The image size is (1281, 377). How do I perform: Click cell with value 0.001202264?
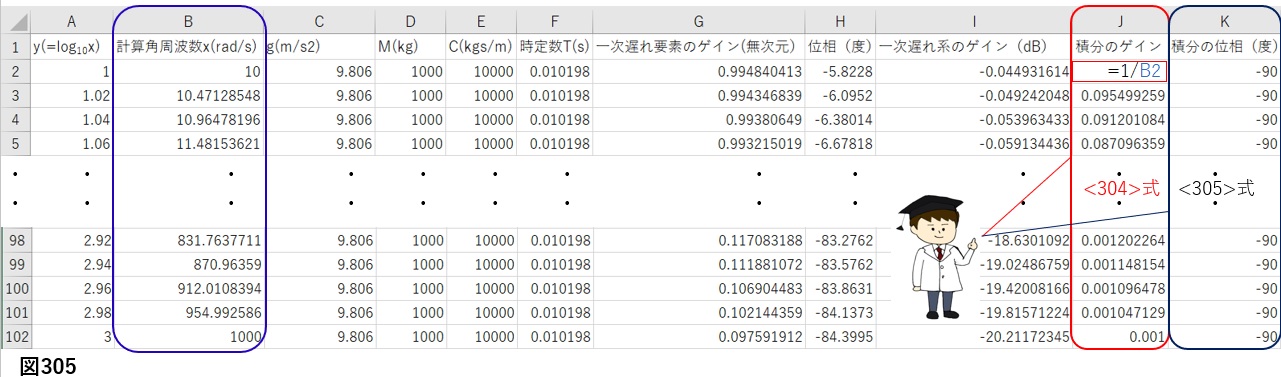pos(1119,241)
